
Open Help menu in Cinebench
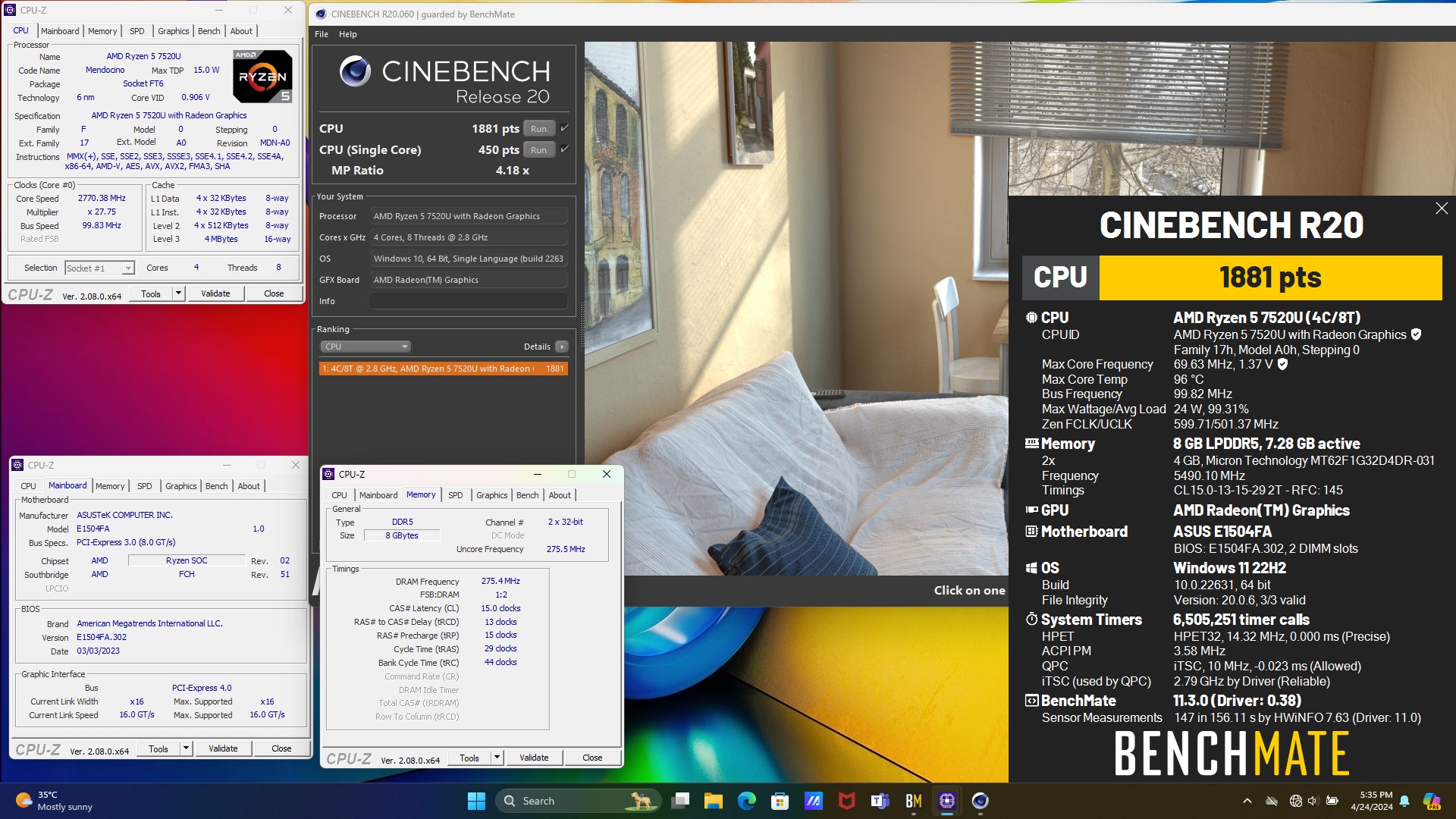(348, 34)
